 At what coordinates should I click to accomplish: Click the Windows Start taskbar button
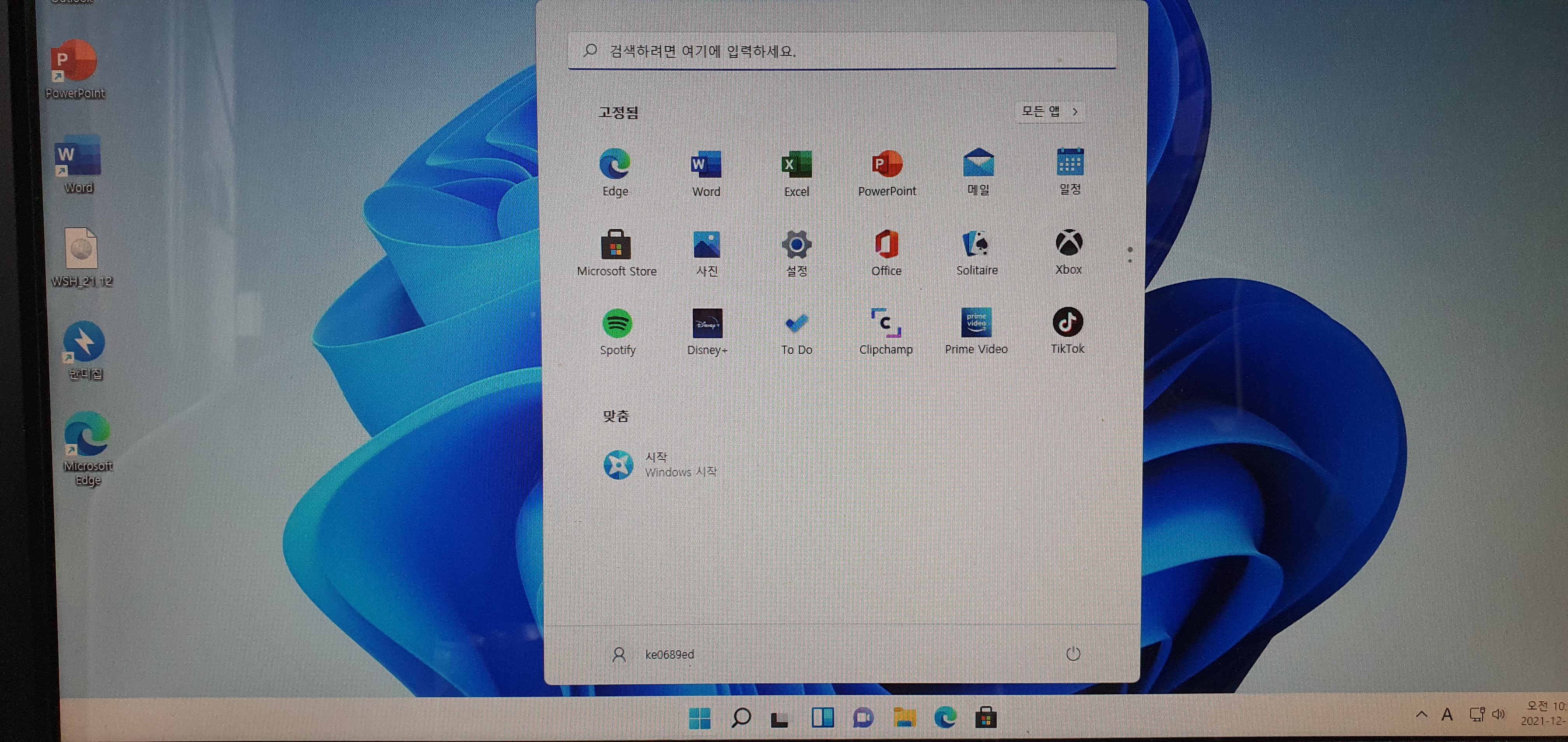[699, 718]
